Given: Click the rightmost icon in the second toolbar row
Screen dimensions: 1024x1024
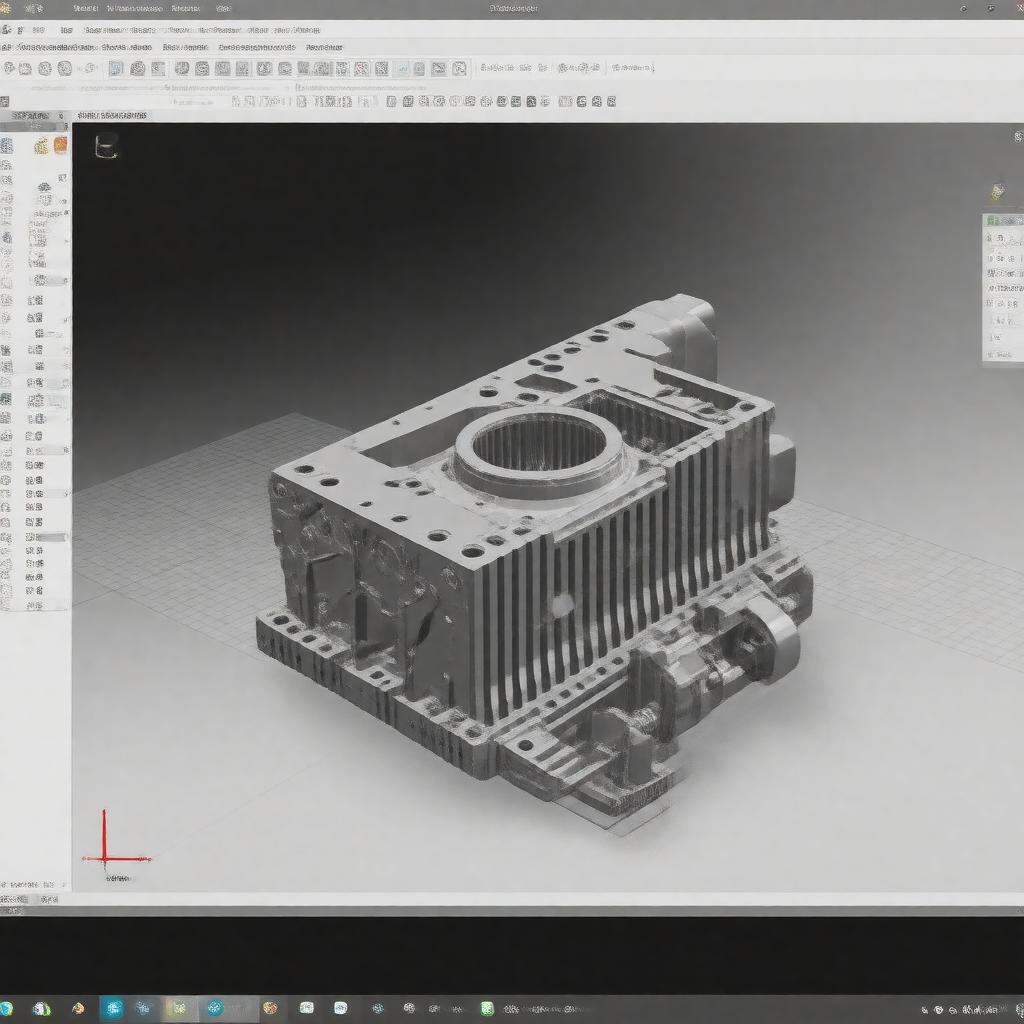Looking at the screenshot, I should [x=610, y=101].
